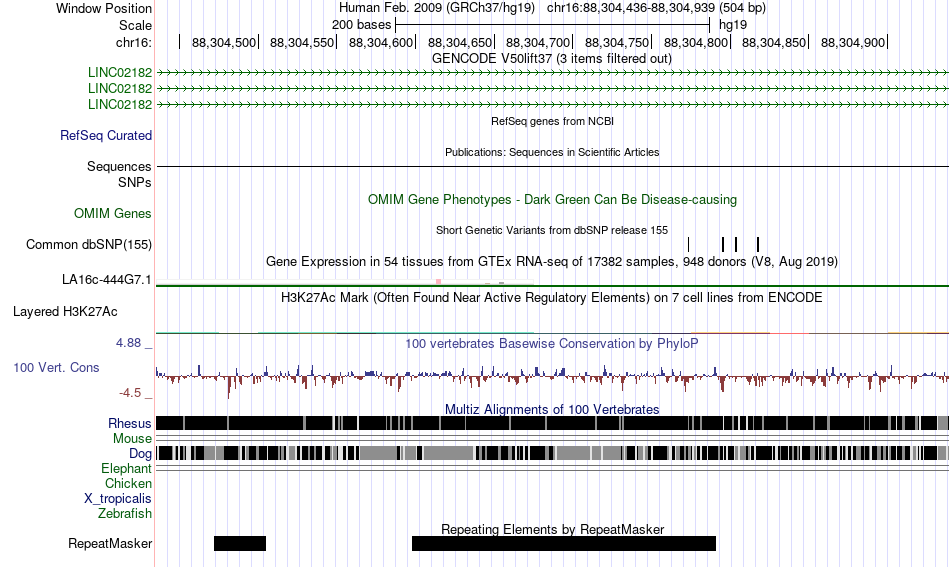
Task: Click Short Genetic Variants from dbSNP release 155
Action: coord(552,230)
